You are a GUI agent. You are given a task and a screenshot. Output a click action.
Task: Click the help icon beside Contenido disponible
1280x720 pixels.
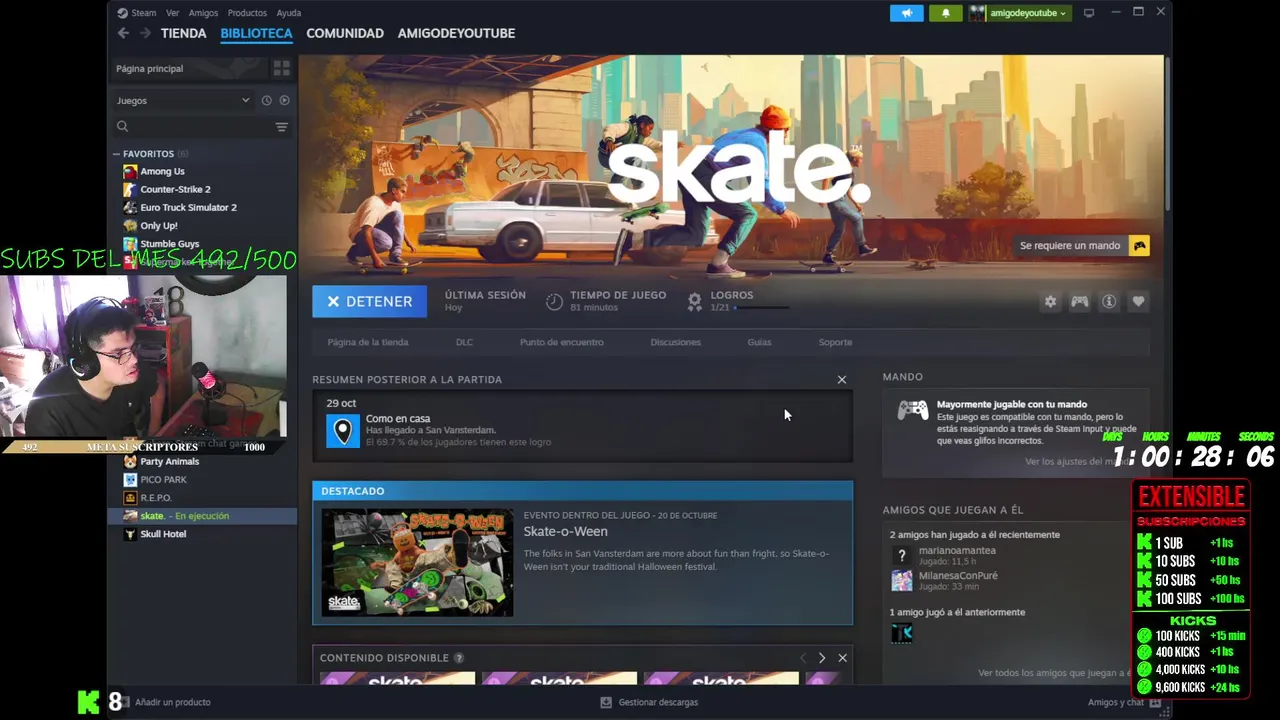pos(459,658)
